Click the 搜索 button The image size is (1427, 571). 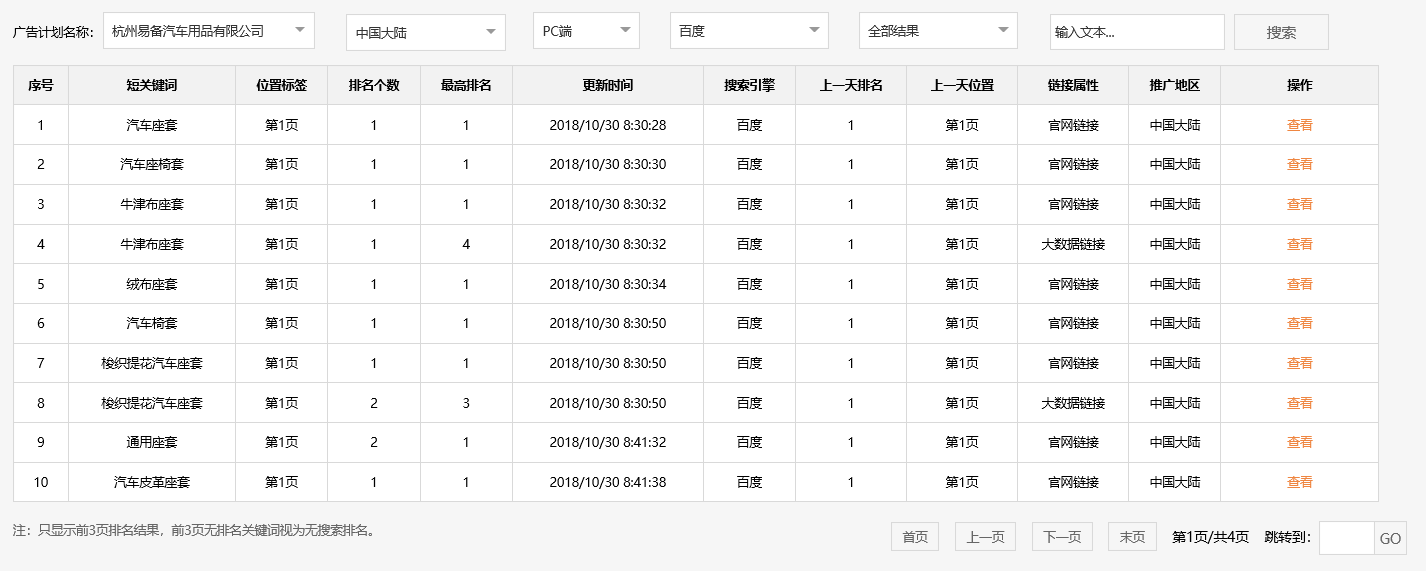1281,32
